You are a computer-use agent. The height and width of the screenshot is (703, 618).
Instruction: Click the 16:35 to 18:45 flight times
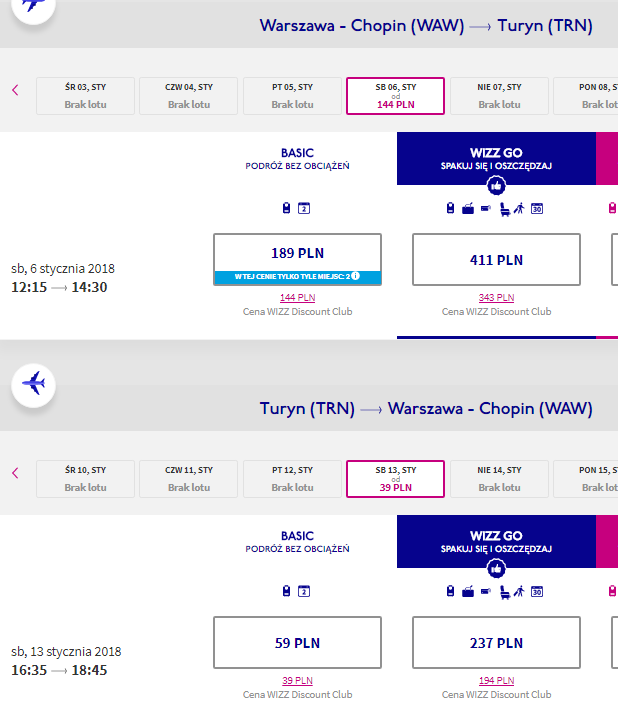point(59,670)
